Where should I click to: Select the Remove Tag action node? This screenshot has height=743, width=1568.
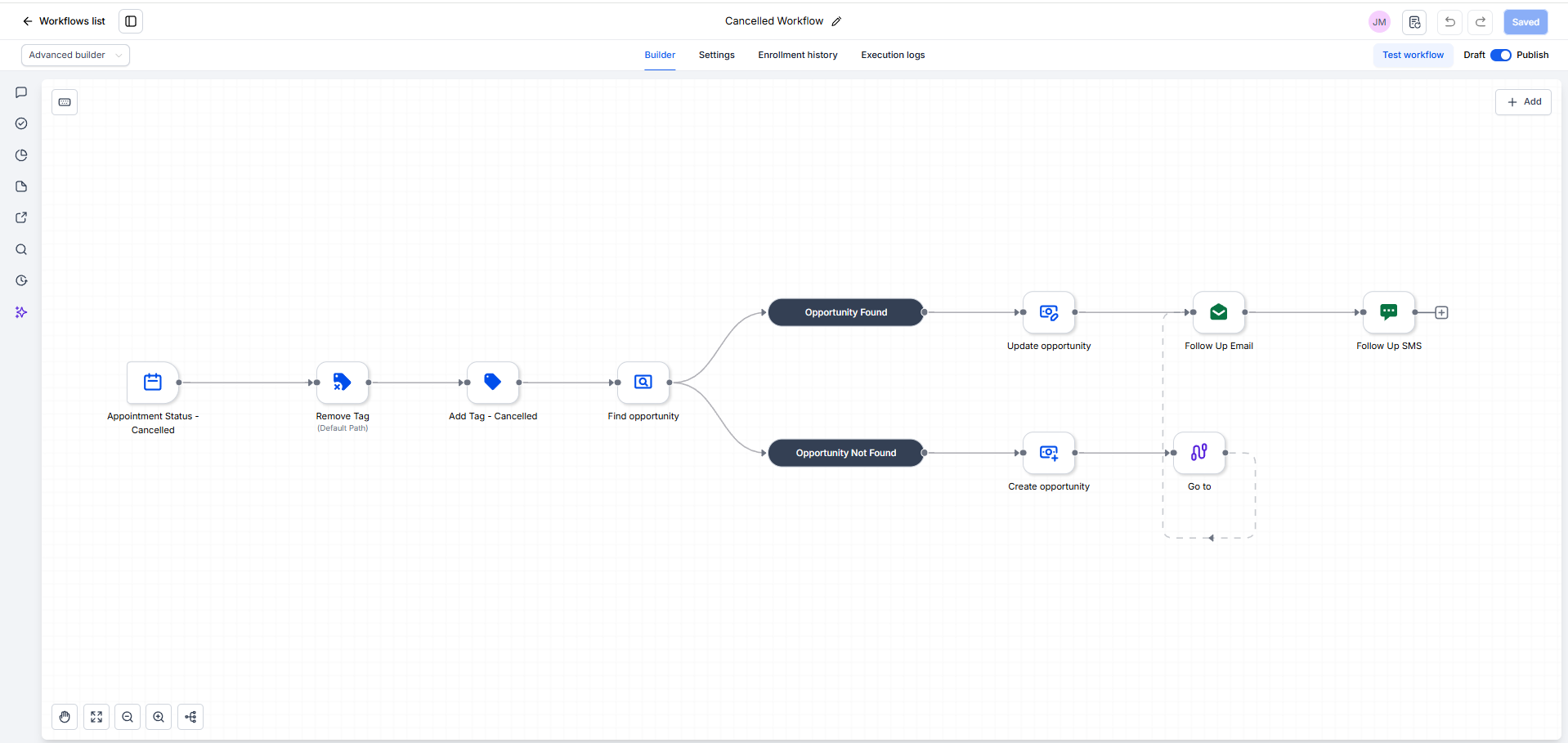click(x=343, y=383)
